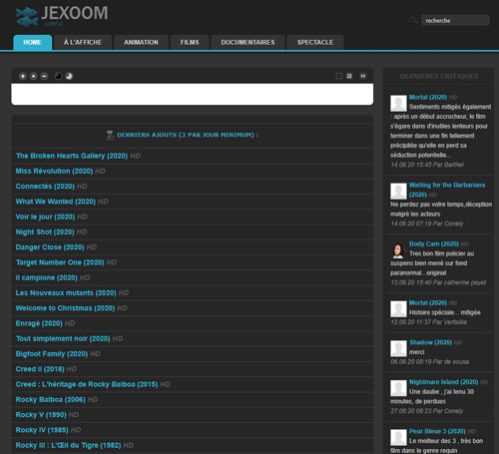Open Les Nouveaux mutants (2020)
Viewport: 499px width, 454px height.
point(66,293)
